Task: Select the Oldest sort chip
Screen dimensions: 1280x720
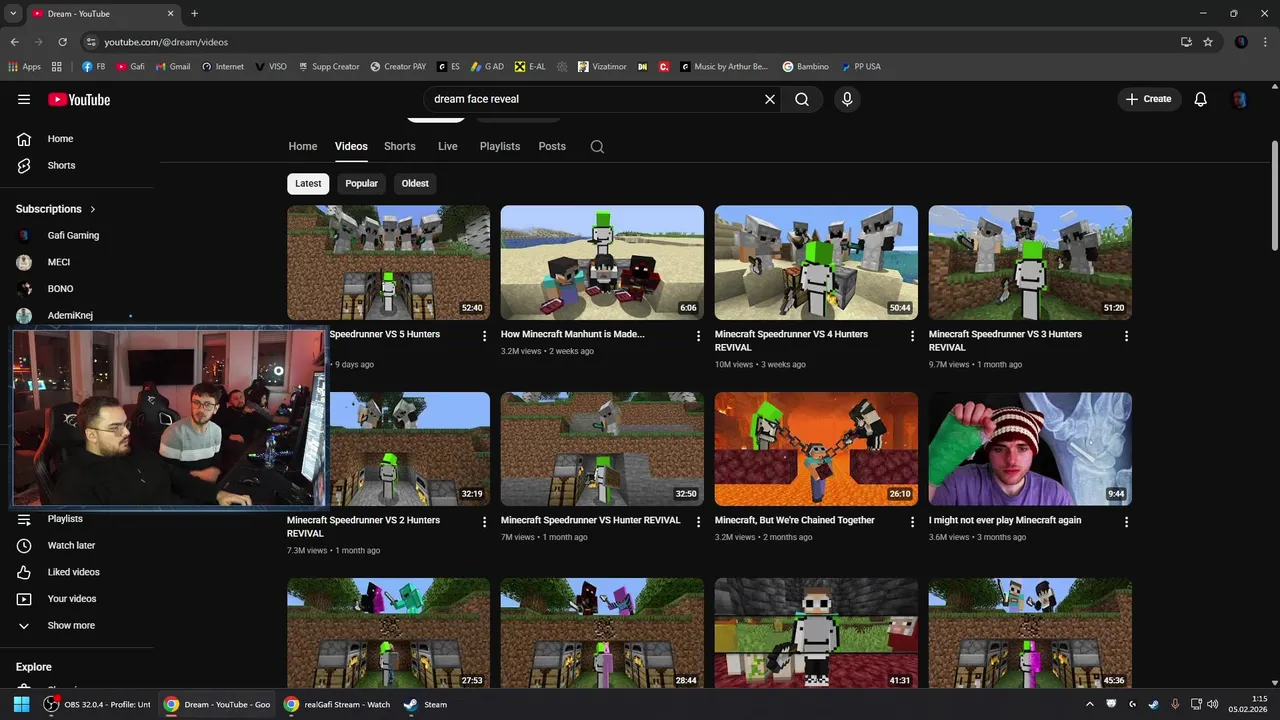Action: pyautogui.click(x=415, y=183)
